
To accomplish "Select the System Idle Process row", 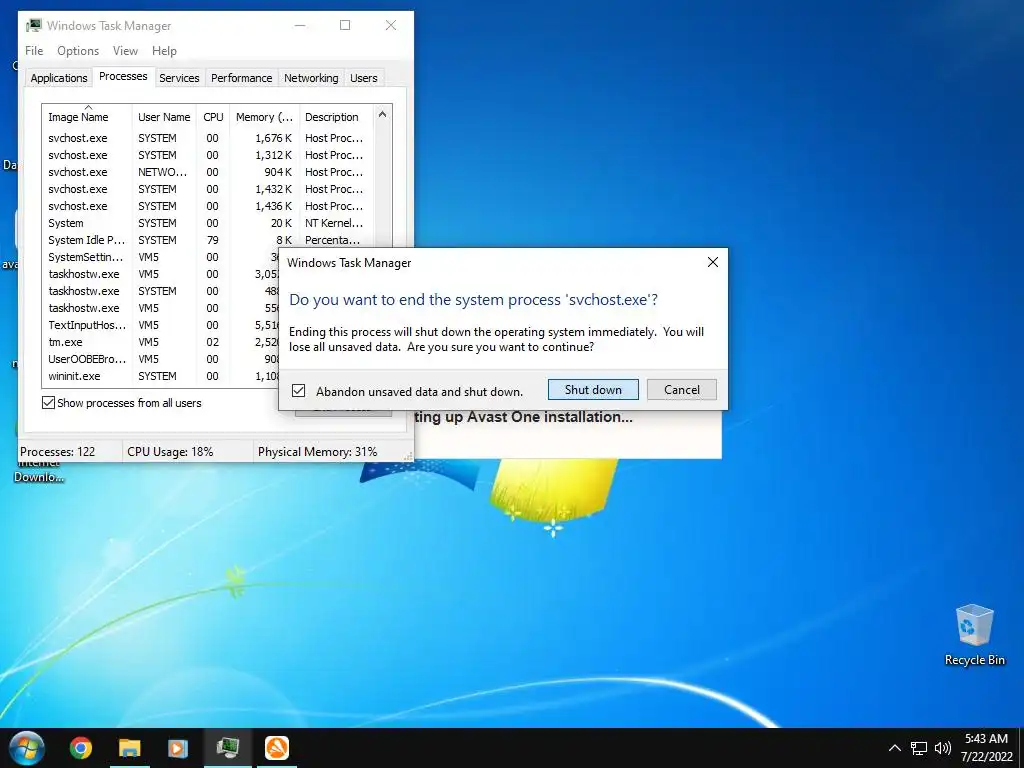I will point(206,240).
